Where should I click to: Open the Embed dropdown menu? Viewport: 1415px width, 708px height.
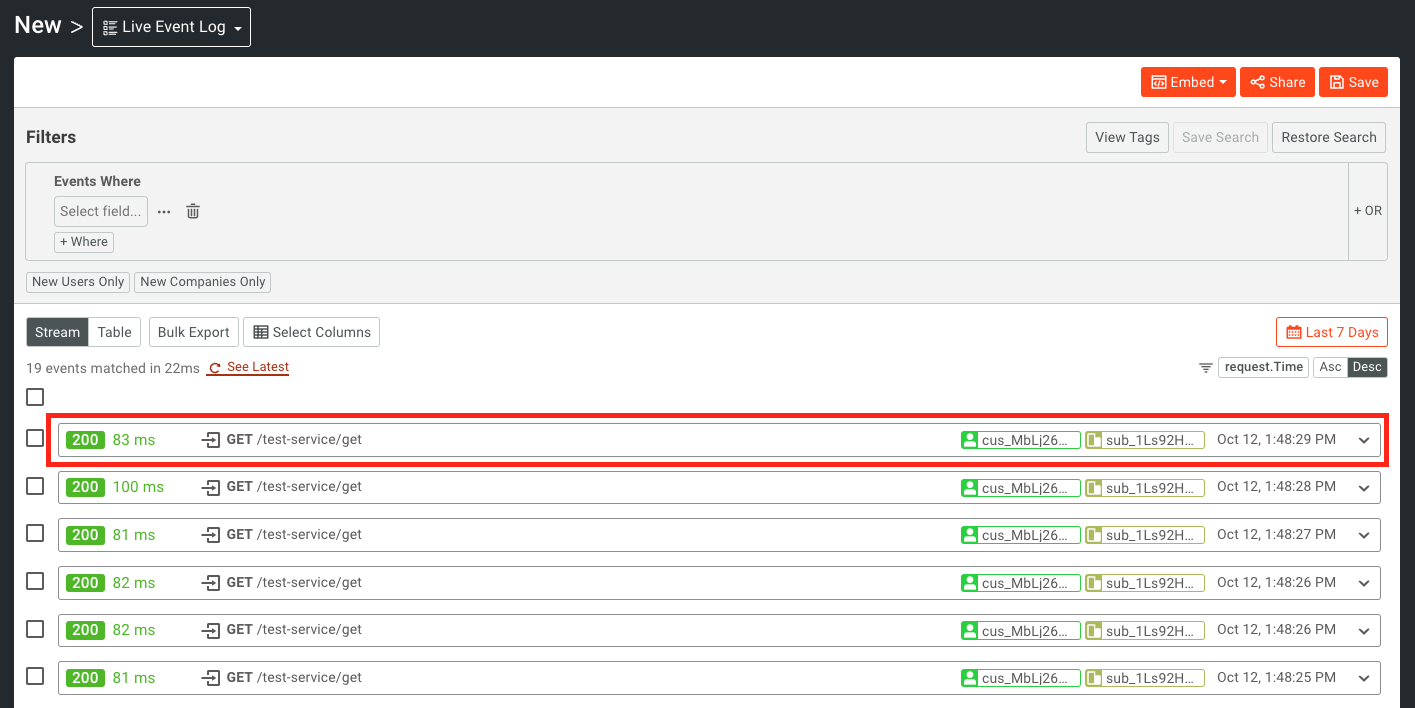click(1188, 82)
